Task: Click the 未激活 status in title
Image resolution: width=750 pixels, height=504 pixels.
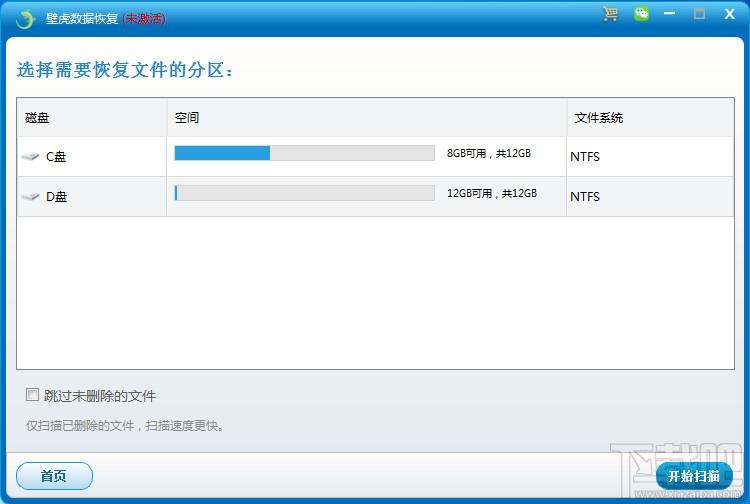Action: tap(144, 19)
